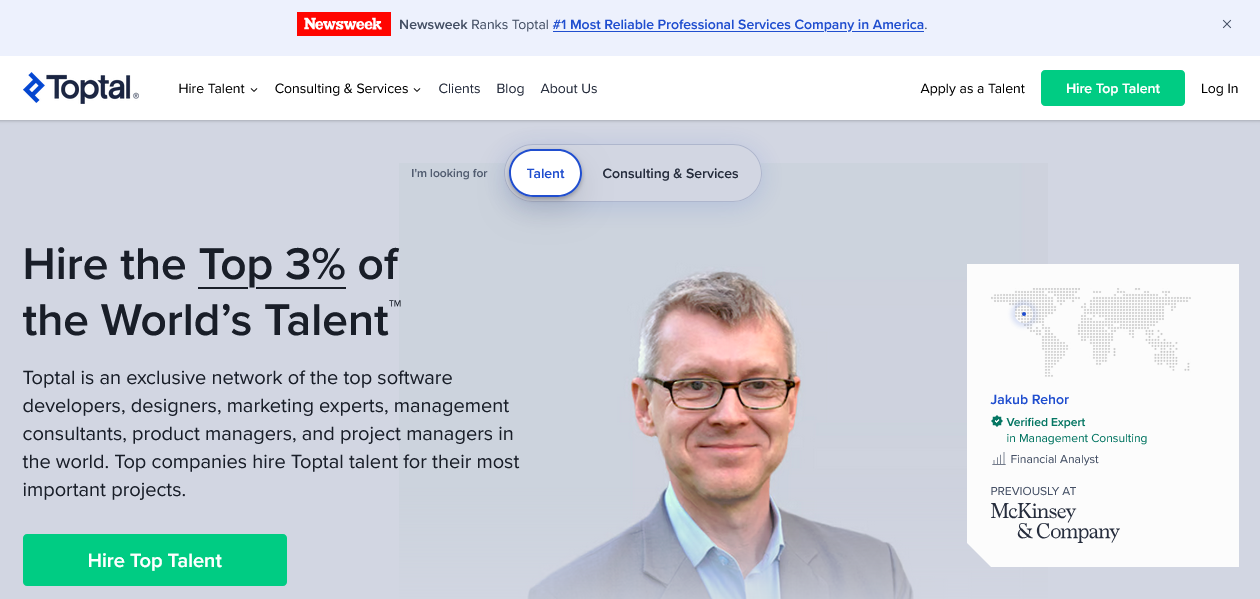Click the Apply as a Talent link

[972, 89]
